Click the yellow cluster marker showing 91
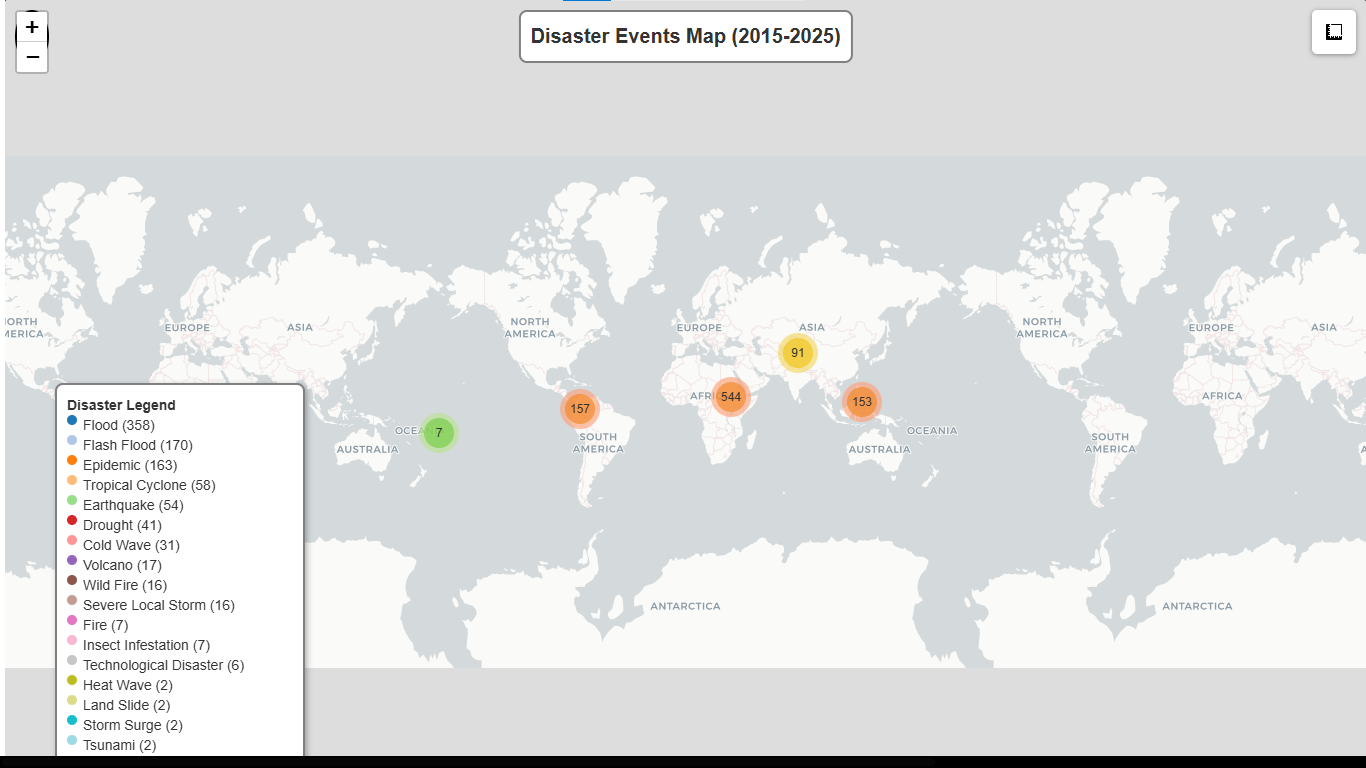The height and width of the screenshot is (768, 1366). coord(798,353)
